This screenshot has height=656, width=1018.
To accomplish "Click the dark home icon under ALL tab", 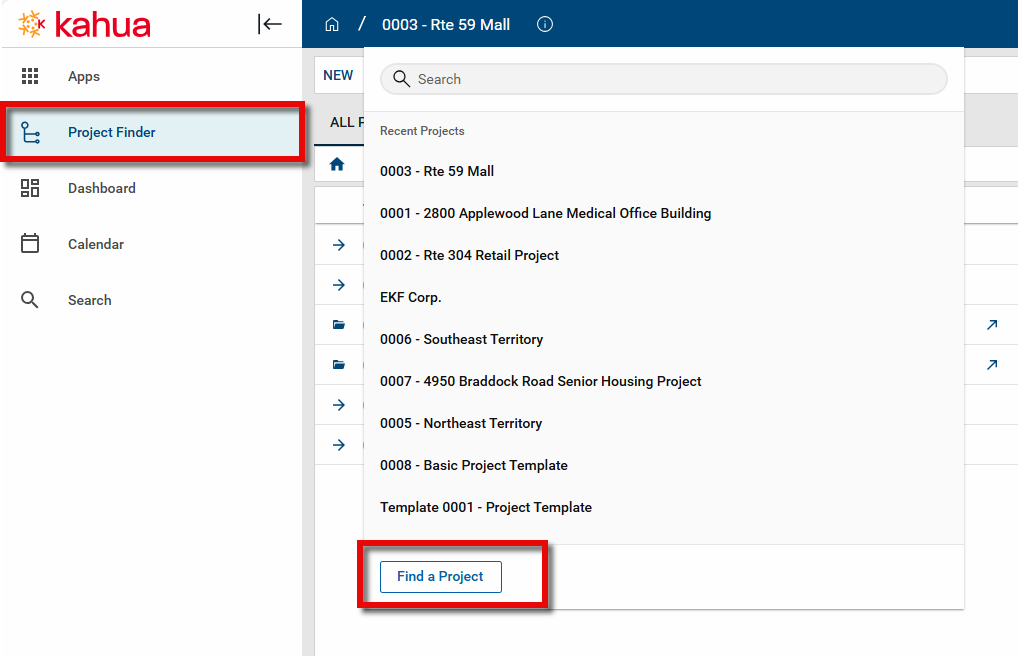I will 337,164.
